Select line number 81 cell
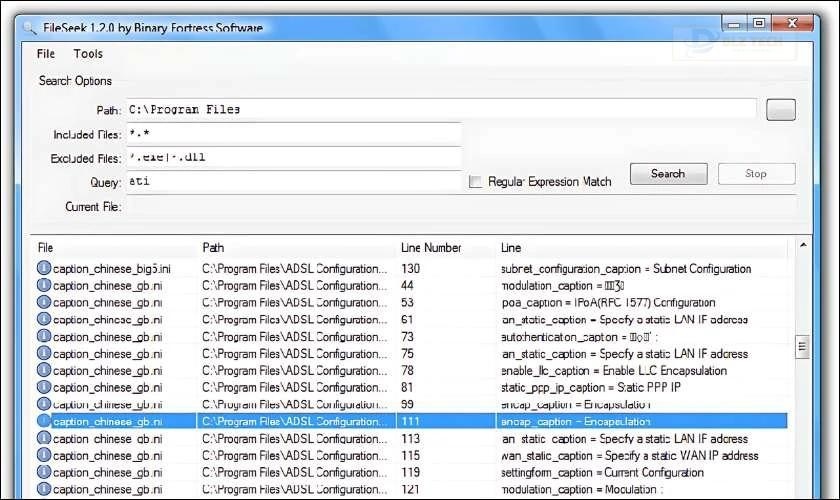The image size is (840, 500). pos(407,387)
